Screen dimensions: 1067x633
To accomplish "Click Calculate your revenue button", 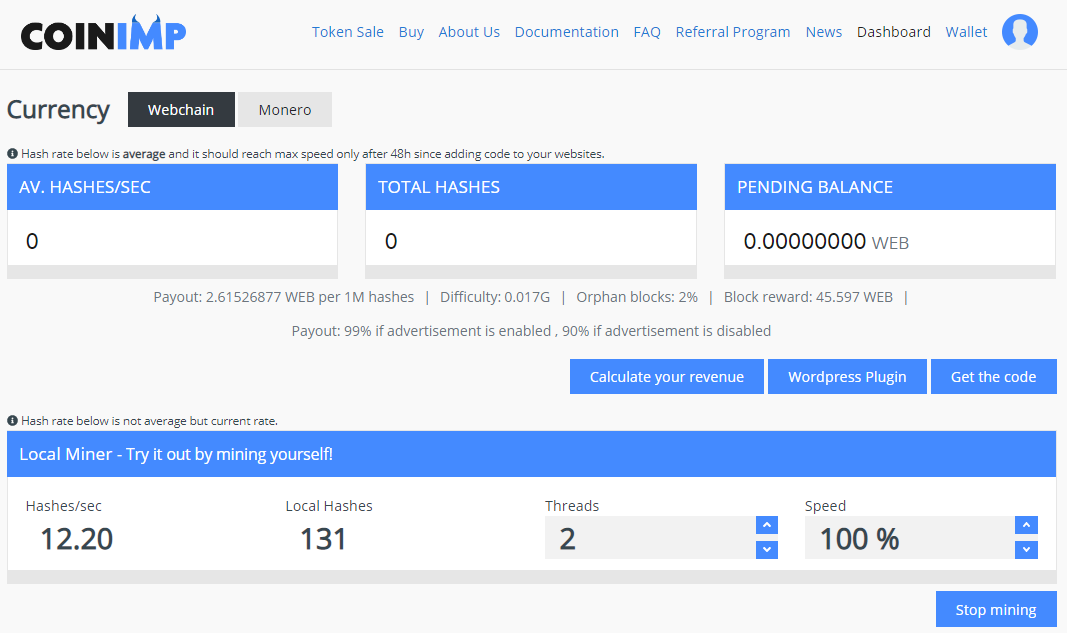I will point(667,376).
